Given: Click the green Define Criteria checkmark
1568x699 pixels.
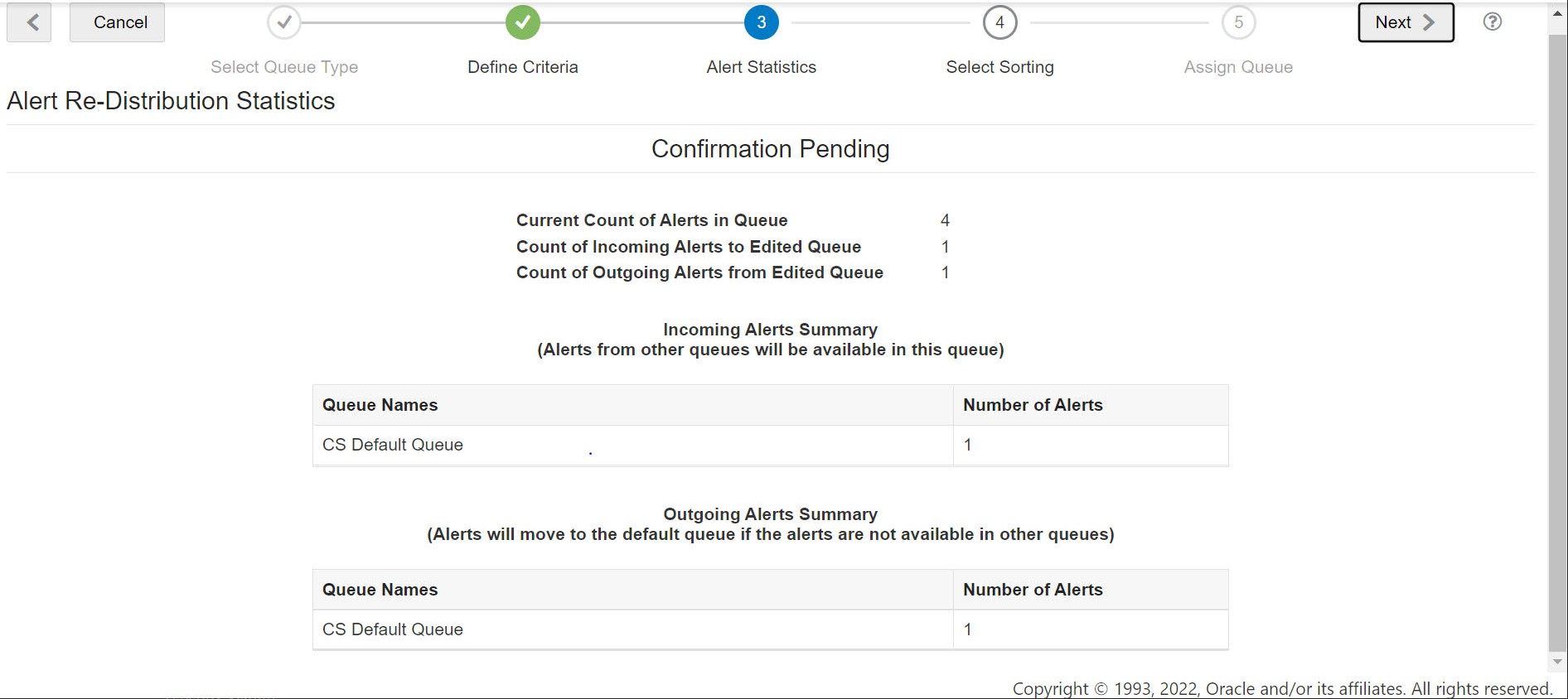Looking at the screenshot, I should tap(523, 22).
